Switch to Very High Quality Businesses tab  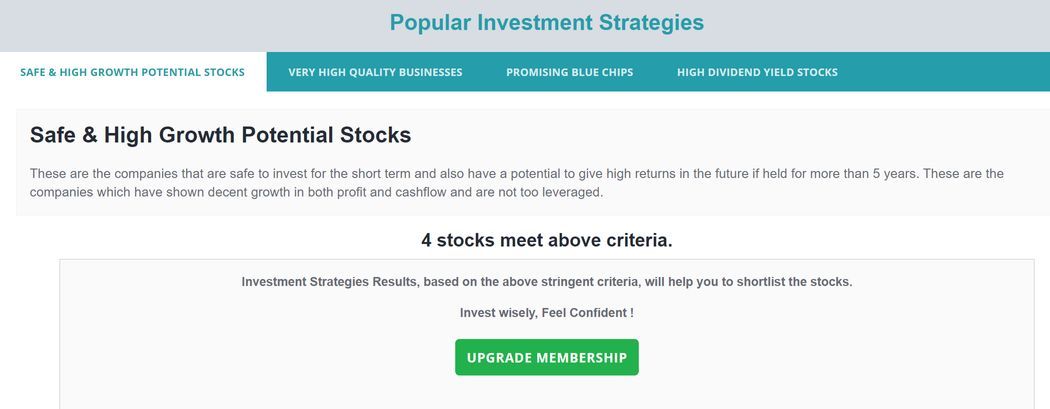pos(375,72)
